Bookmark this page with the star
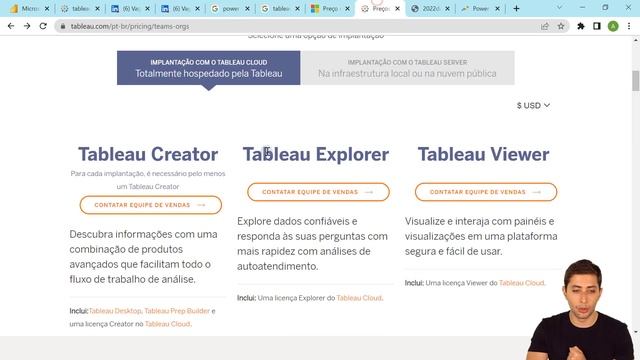This screenshot has height=360, width=640. [x=561, y=26]
